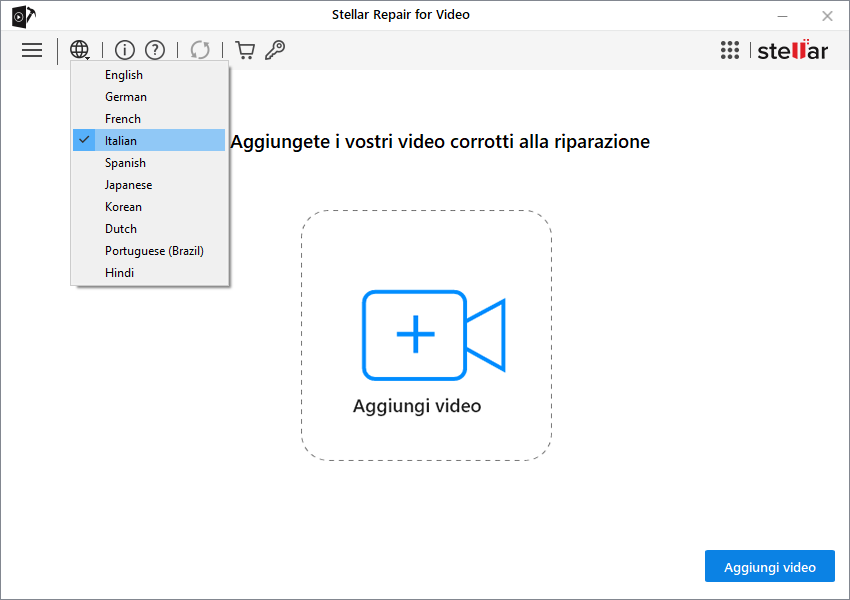The height and width of the screenshot is (600, 850).
Task: Switch language to French
Action: [x=149, y=119]
